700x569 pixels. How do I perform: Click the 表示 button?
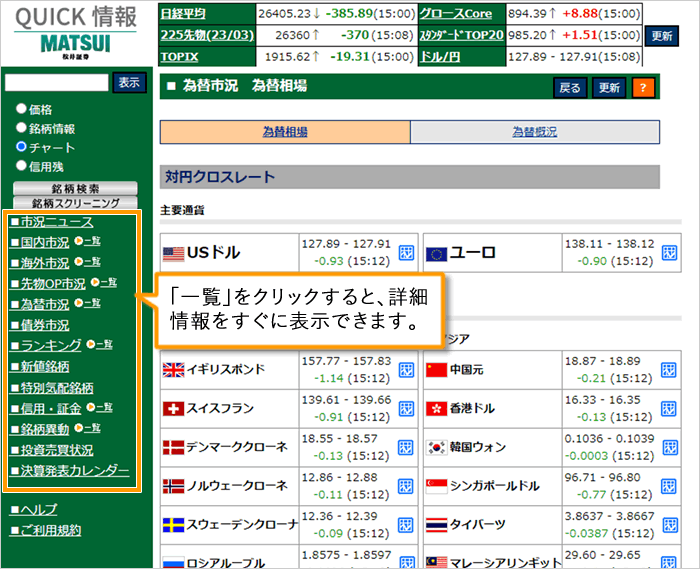coord(129,83)
